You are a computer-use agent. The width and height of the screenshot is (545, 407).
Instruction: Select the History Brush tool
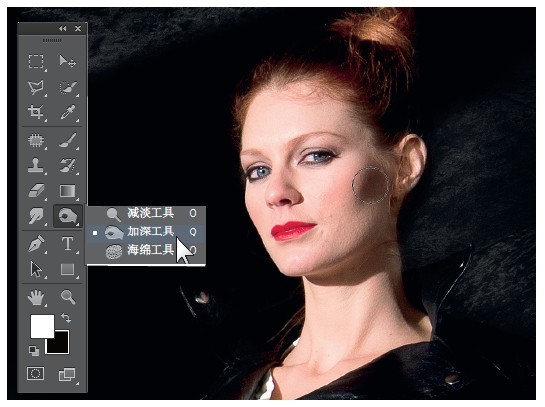pos(67,165)
